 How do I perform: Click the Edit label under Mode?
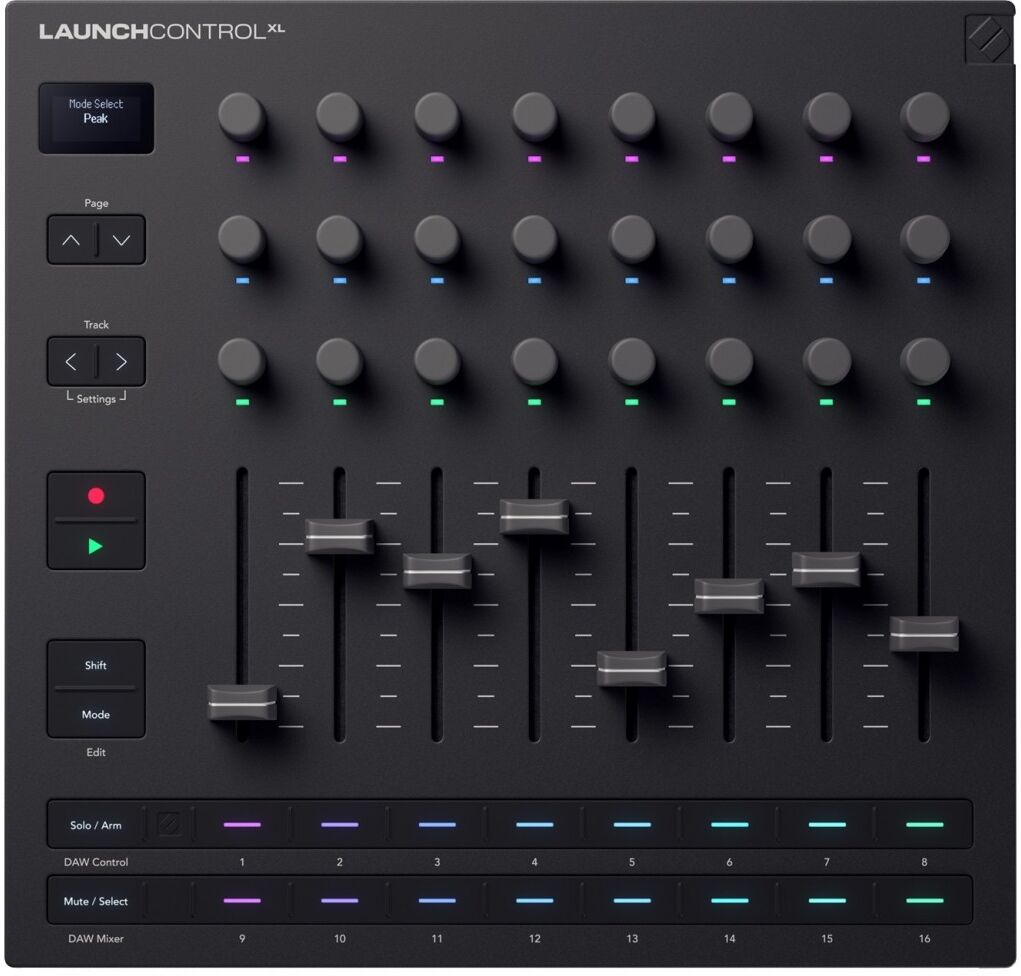point(96,752)
